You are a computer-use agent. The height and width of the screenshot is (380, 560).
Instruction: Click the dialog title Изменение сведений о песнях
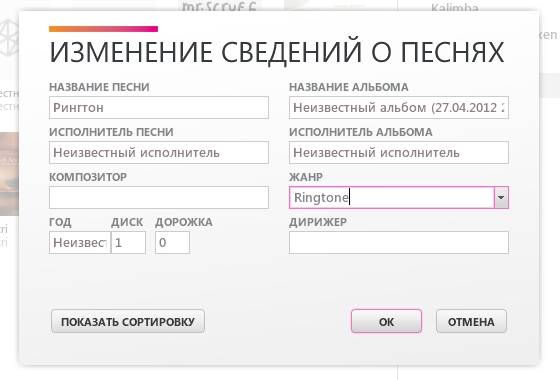[x=277, y=52]
